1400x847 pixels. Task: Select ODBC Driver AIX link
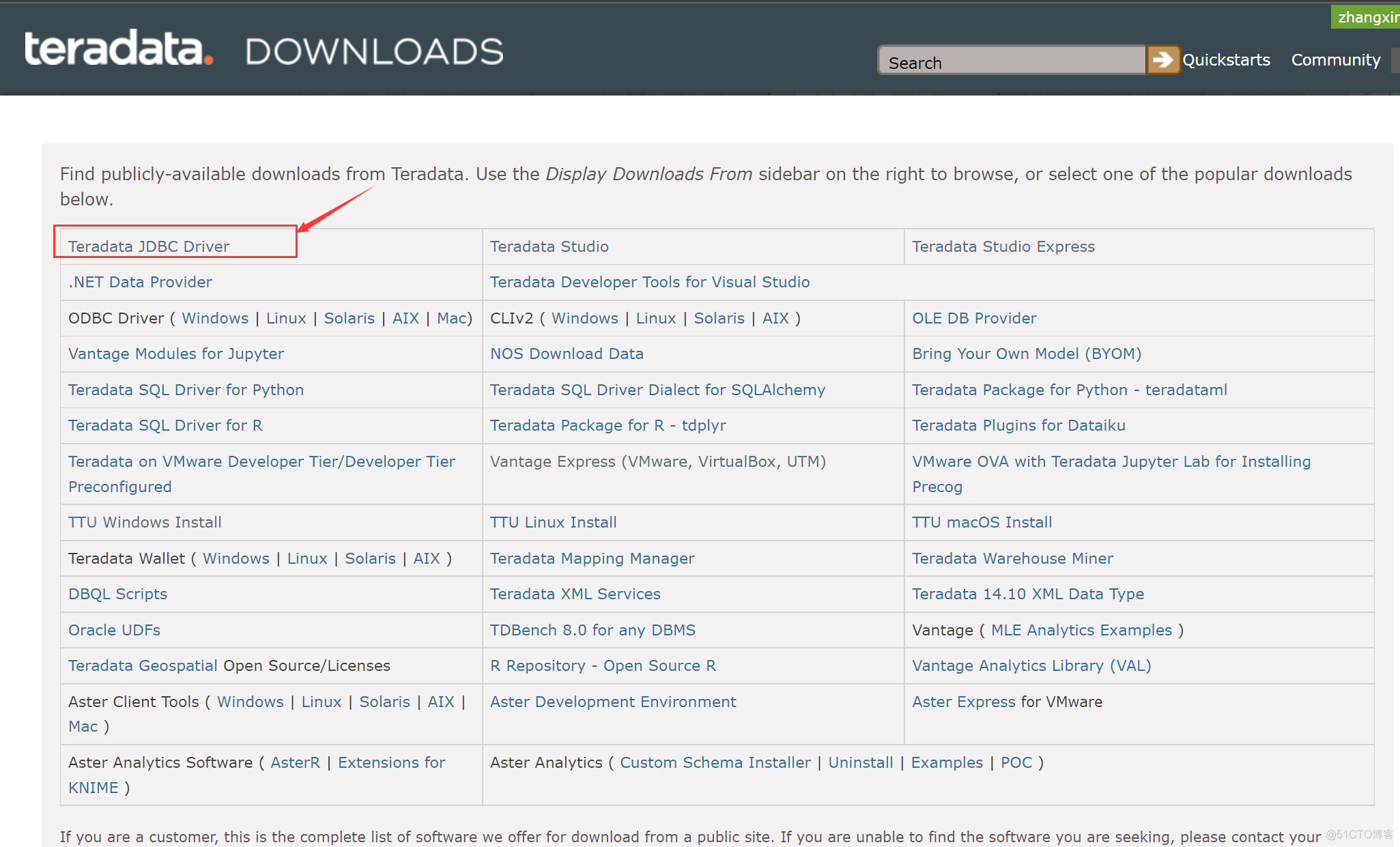tap(405, 318)
